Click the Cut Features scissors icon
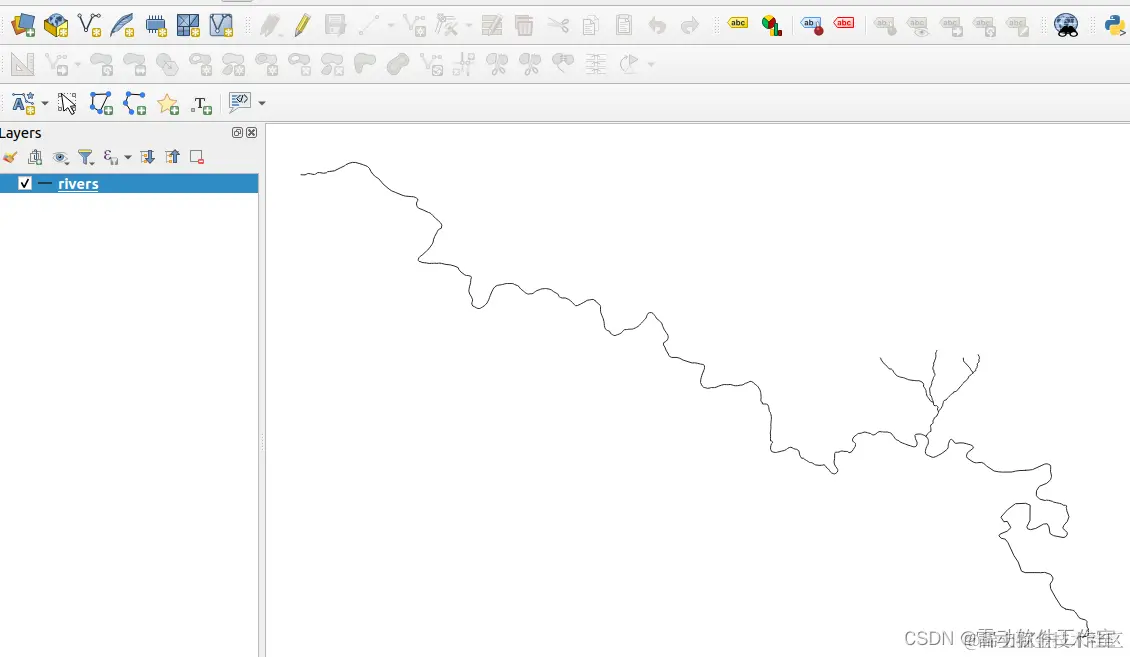This screenshot has height=657, width=1130. tap(558, 25)
